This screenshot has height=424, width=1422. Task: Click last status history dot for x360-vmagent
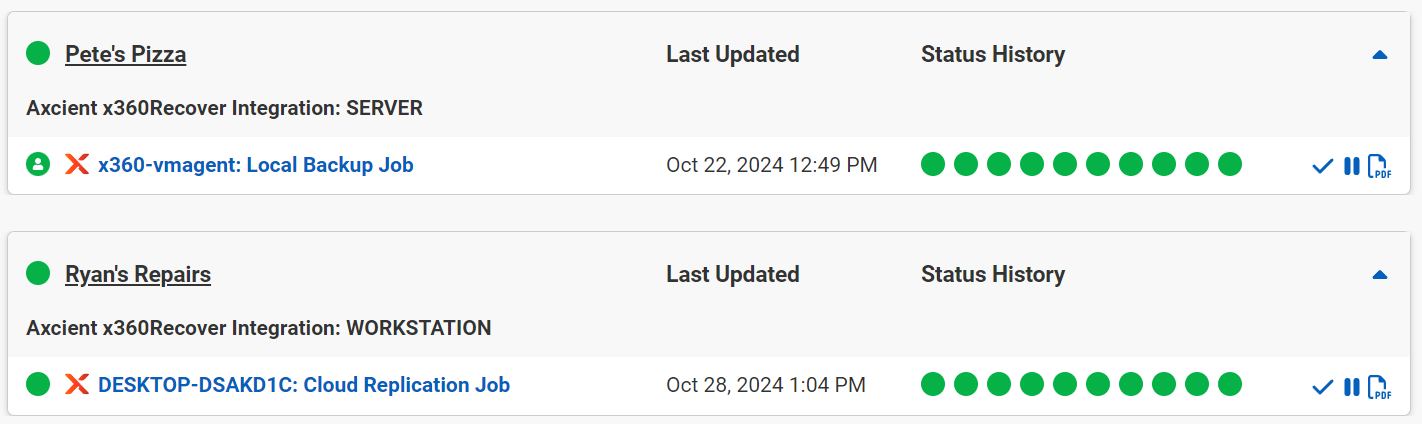(x=1230, y=164)
